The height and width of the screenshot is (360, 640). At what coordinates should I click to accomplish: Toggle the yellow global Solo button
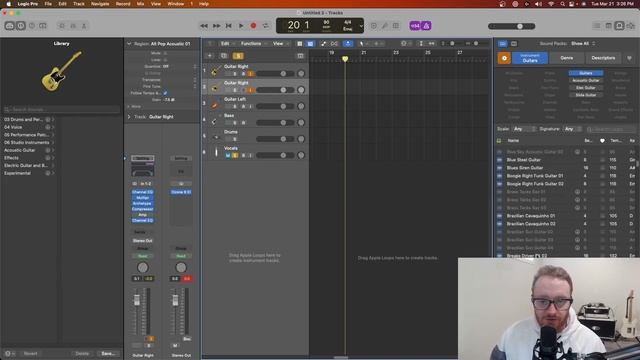point(238,56)
